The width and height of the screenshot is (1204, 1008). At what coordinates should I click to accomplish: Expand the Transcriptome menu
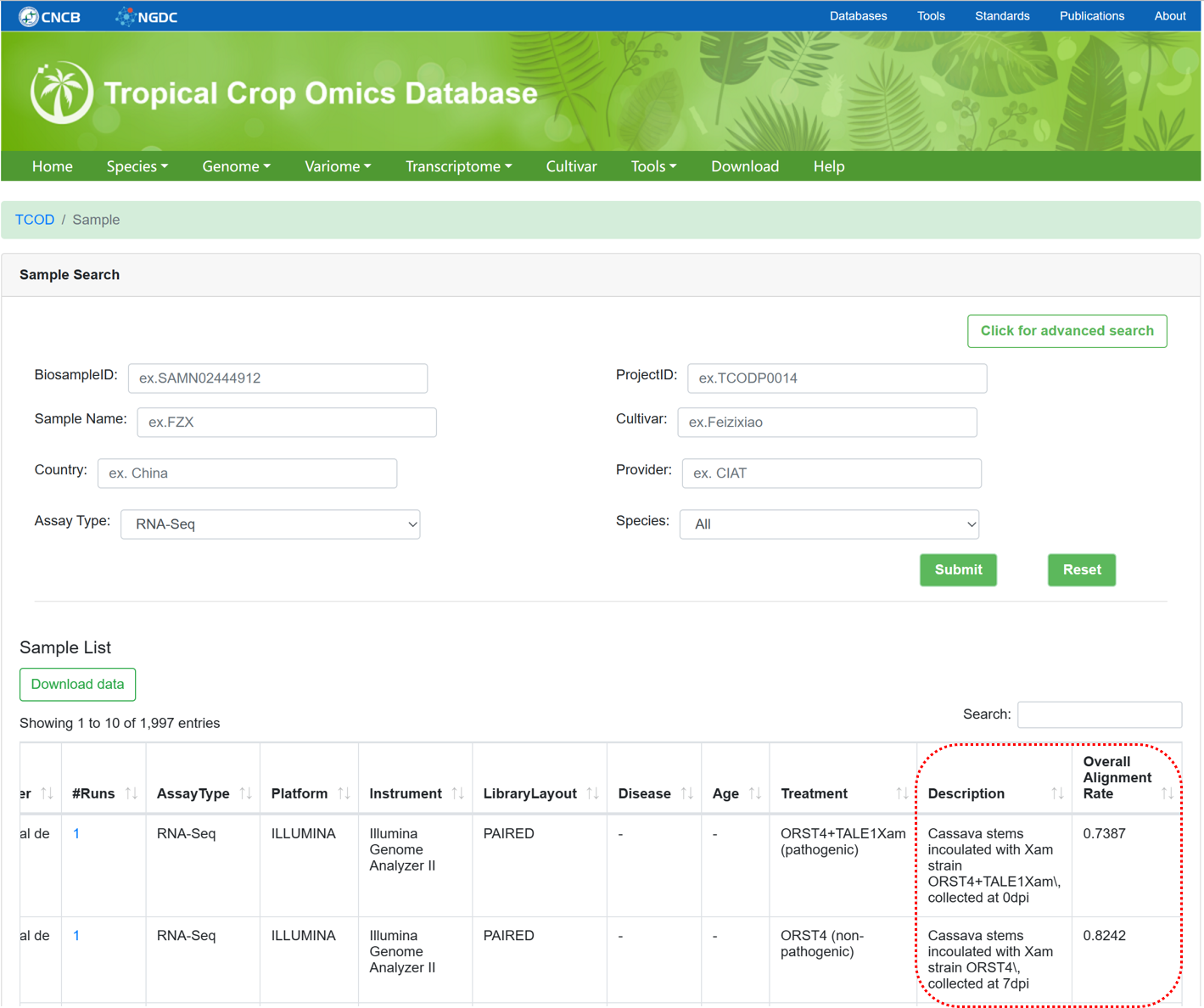[458, 166]
